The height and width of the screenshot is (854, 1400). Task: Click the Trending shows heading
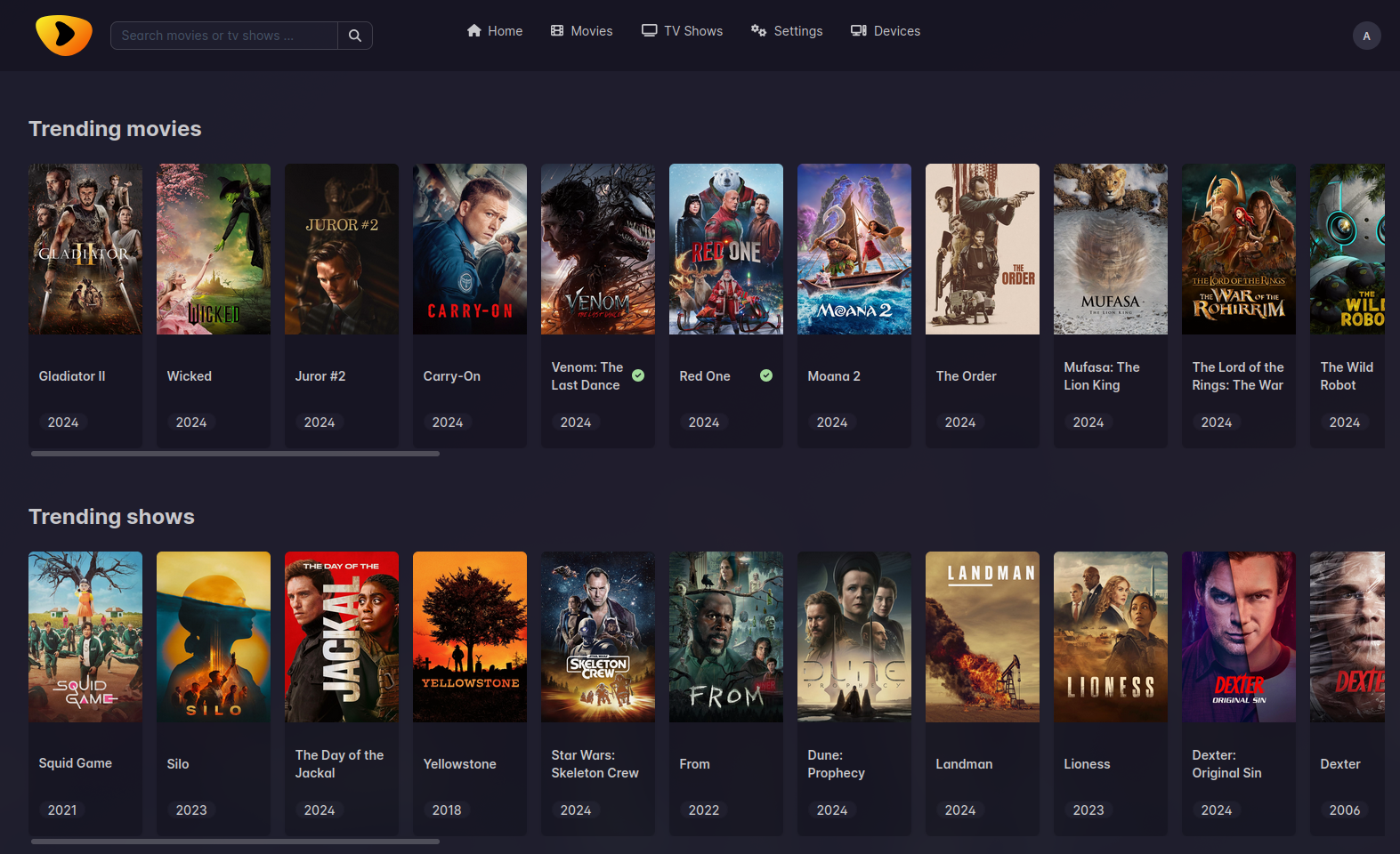click(111, 517)
